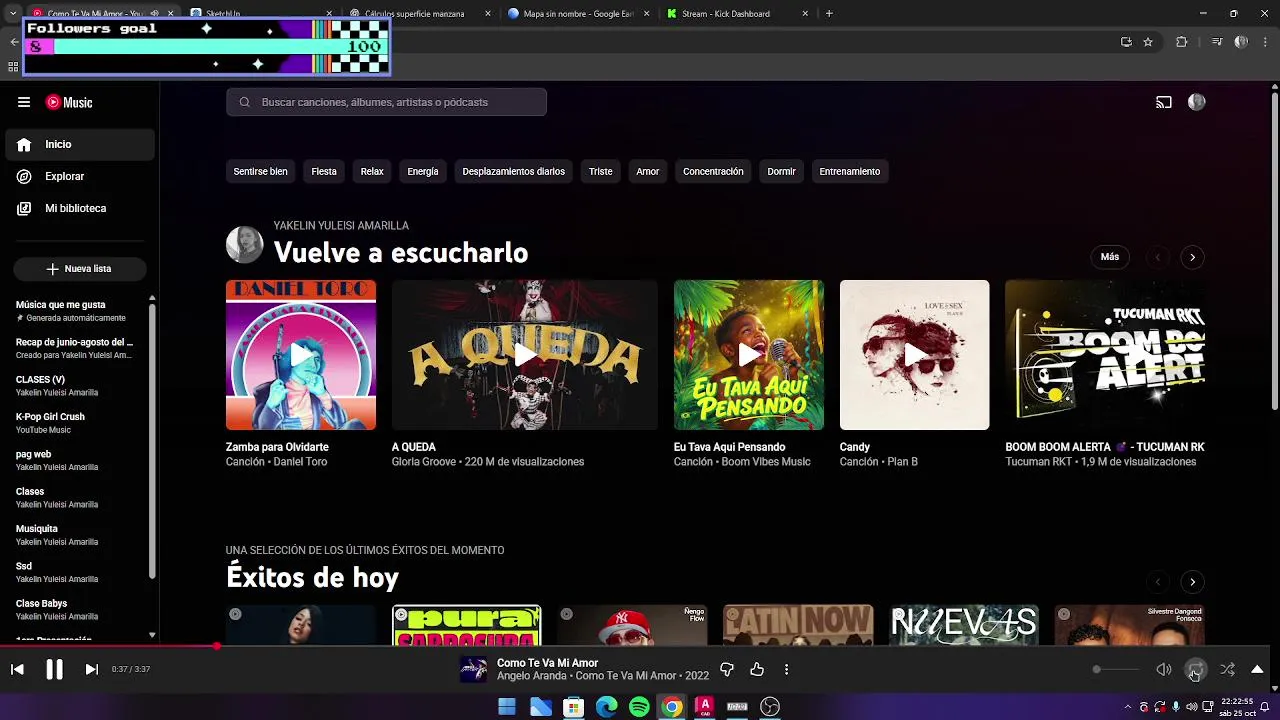This screenshot has width=1280, height=720.
Task: Open the Chrome extensions puzzle icon
Action: pyautogui.click(x=1182, y=42)
